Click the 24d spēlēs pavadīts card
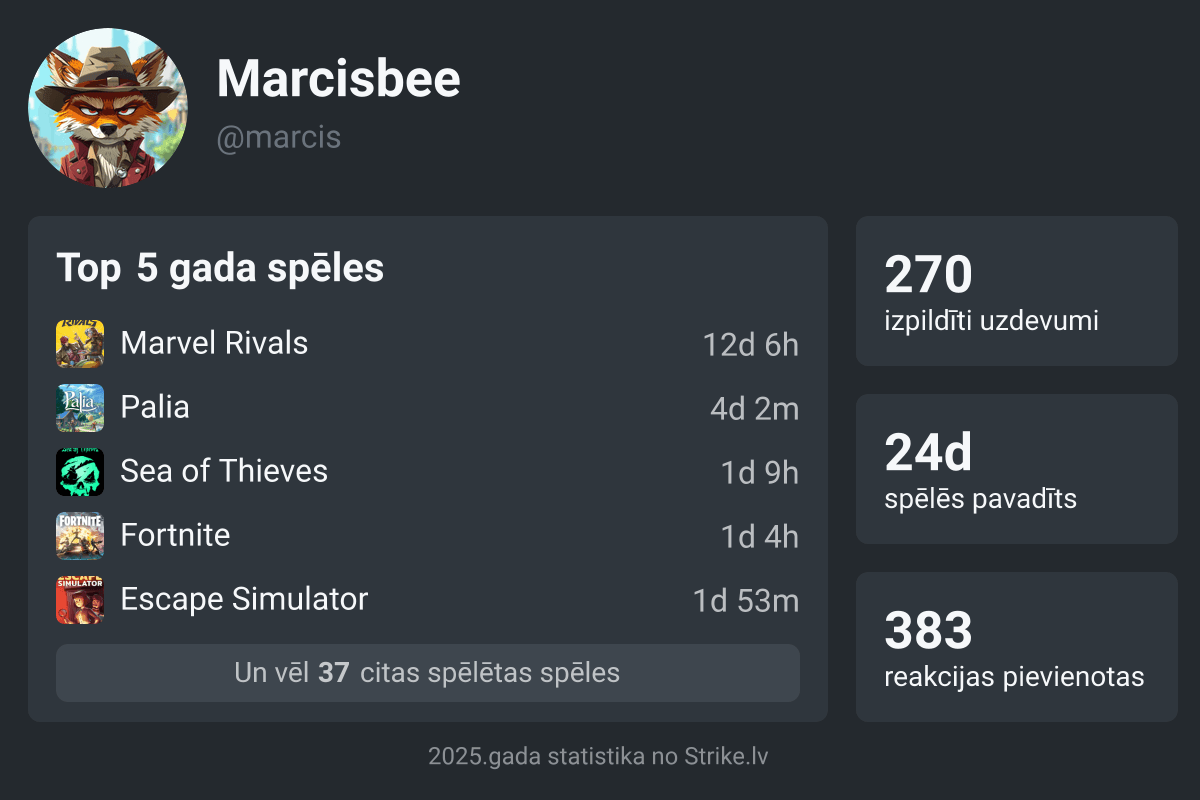1200x800 pixels. [x=1016, y=469]
